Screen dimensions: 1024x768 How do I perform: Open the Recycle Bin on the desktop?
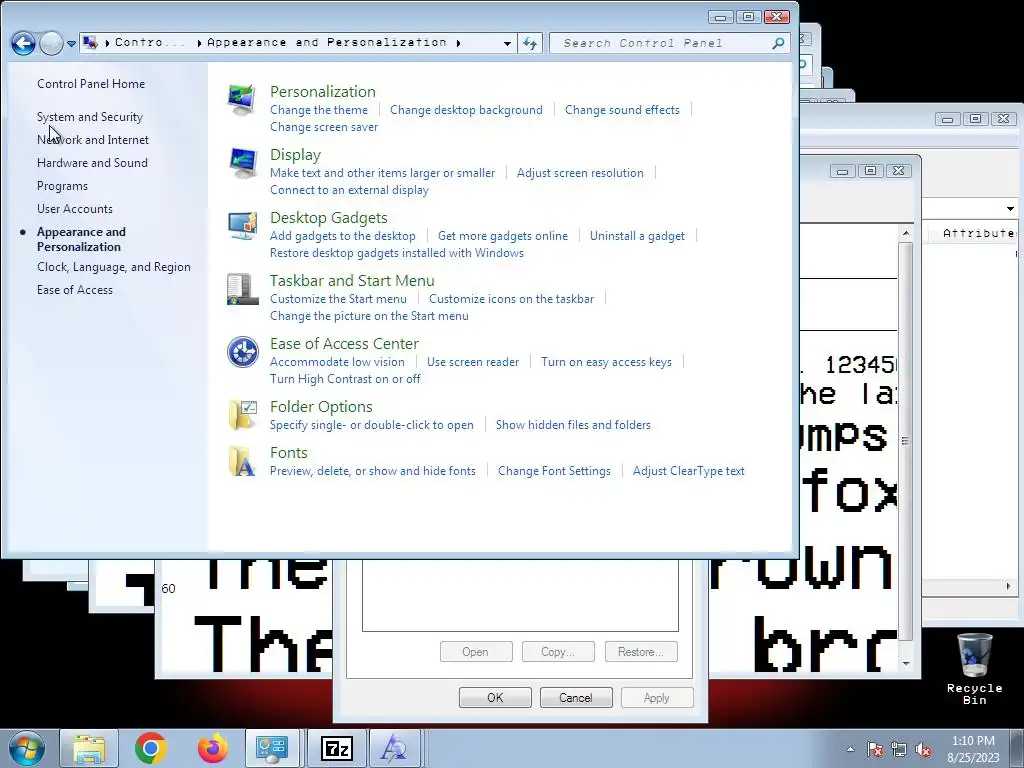pos(974,669)
